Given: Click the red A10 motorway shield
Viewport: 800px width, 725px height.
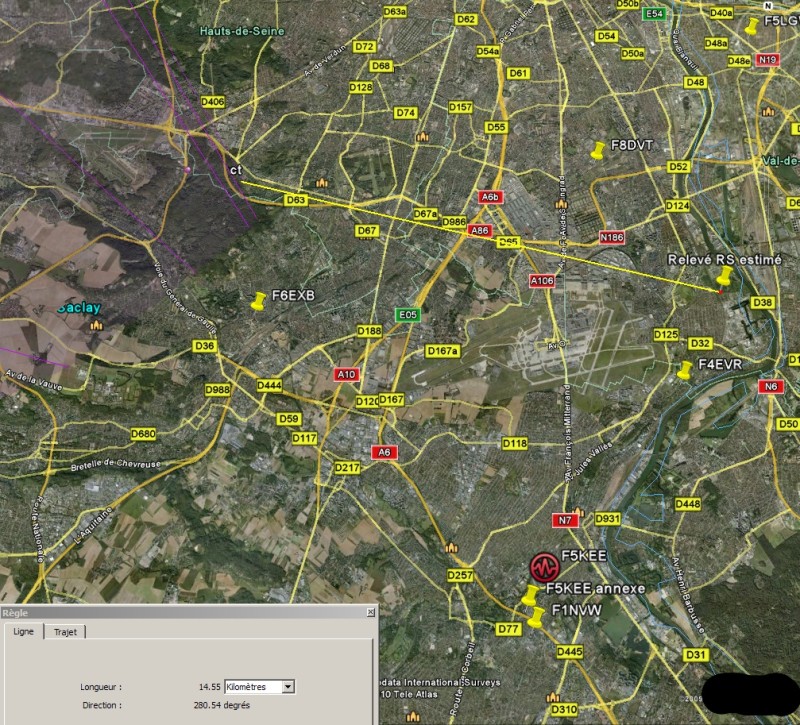Looking at the screenshot, I should (x=347, y=374).
